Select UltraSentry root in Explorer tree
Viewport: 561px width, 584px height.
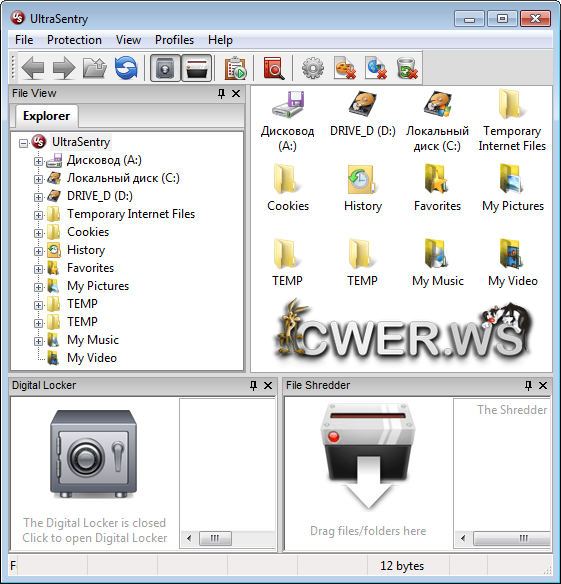[81, 142]
